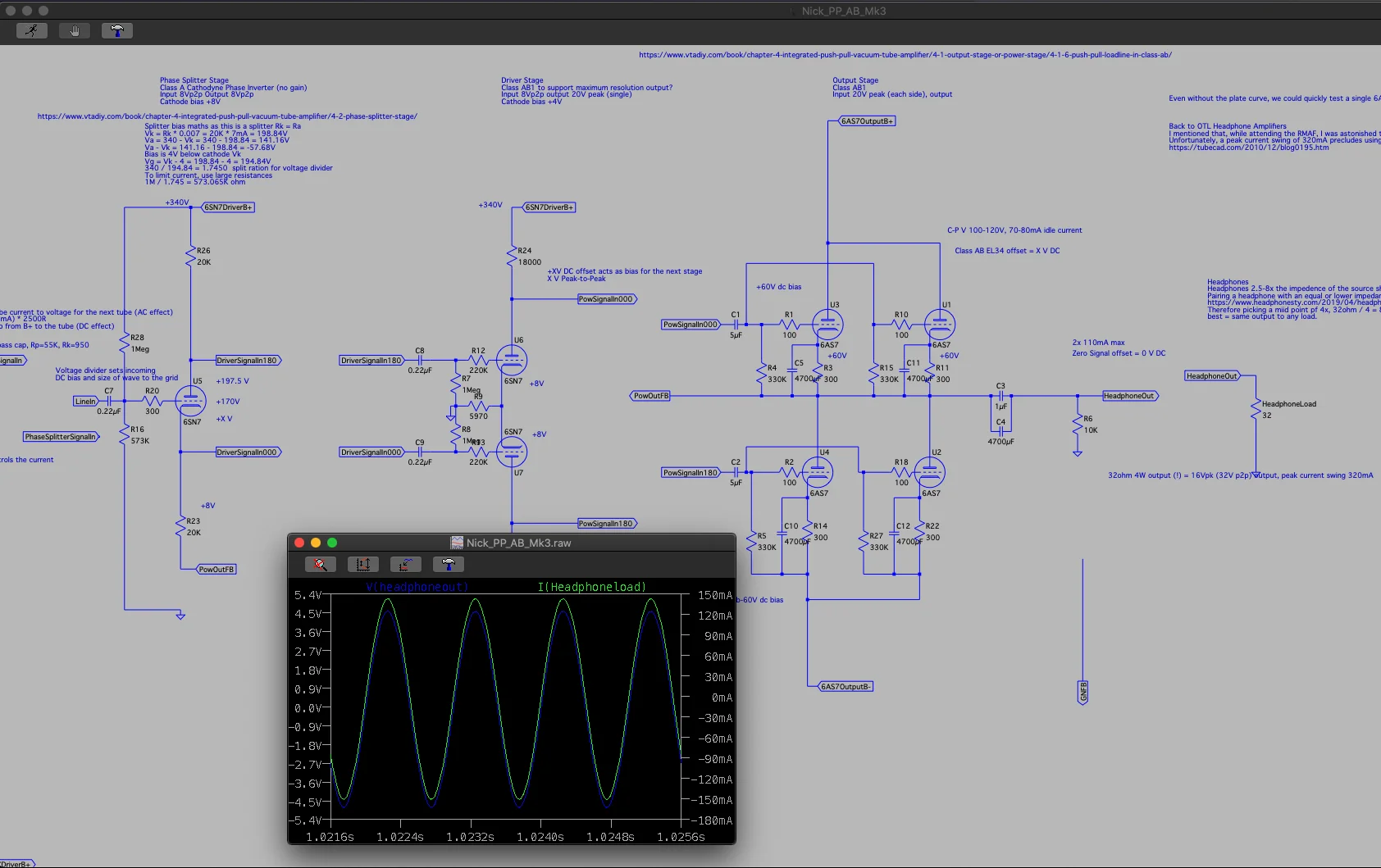The width and height of the screenshot is (1381, 868).
Task: Select the HeadphoneOut net label flag
Action: click(x=1130, y=396)
